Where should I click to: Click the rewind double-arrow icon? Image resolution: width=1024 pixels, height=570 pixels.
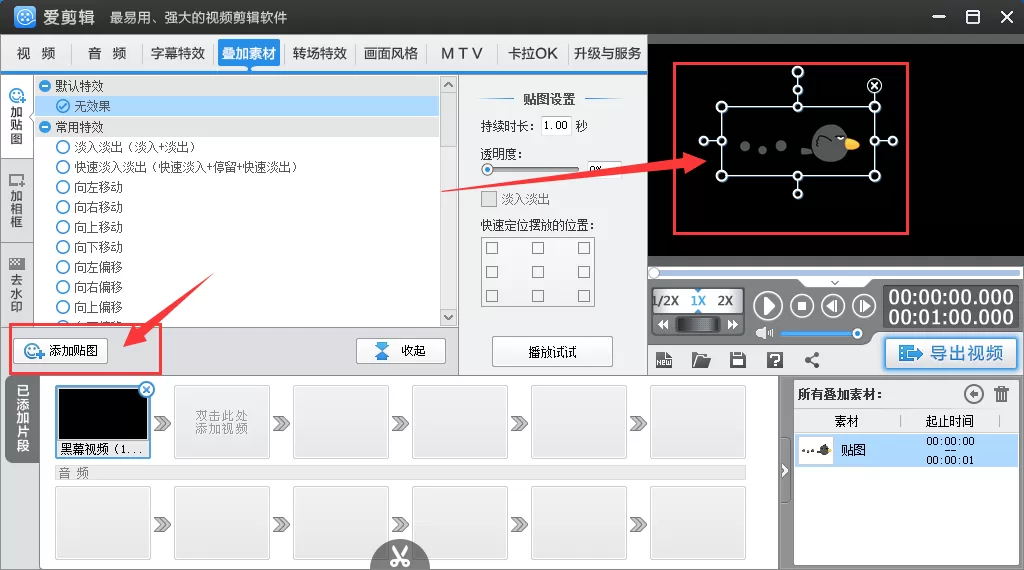pyautogui.click(x=663, y=325)
